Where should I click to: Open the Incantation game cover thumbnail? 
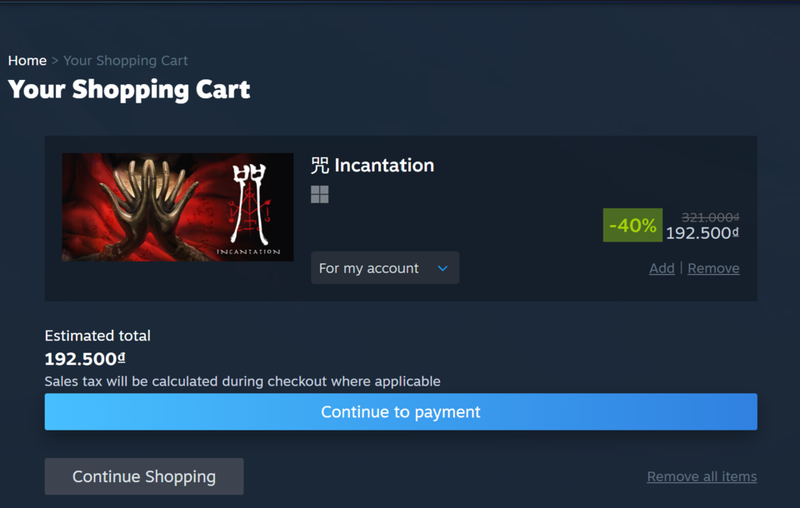click(x=178, y=207)
